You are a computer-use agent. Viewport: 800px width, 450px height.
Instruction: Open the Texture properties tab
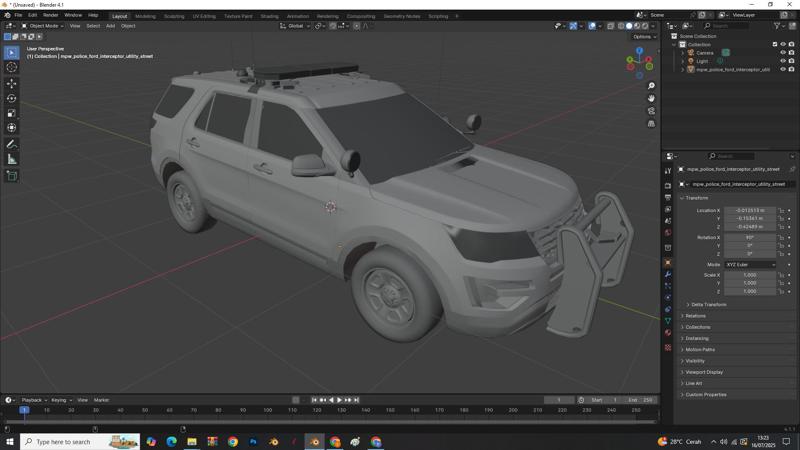click(x=668, y=347)
